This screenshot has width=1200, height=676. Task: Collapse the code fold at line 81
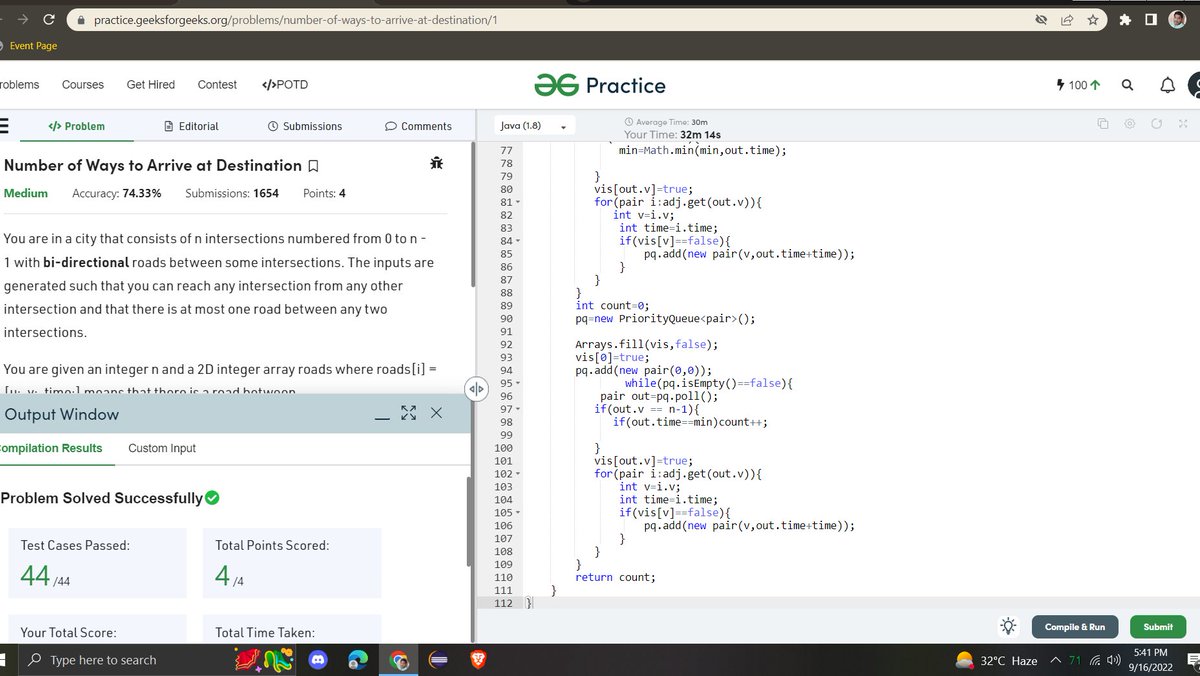pyautogui.click(x=517, y=202)
